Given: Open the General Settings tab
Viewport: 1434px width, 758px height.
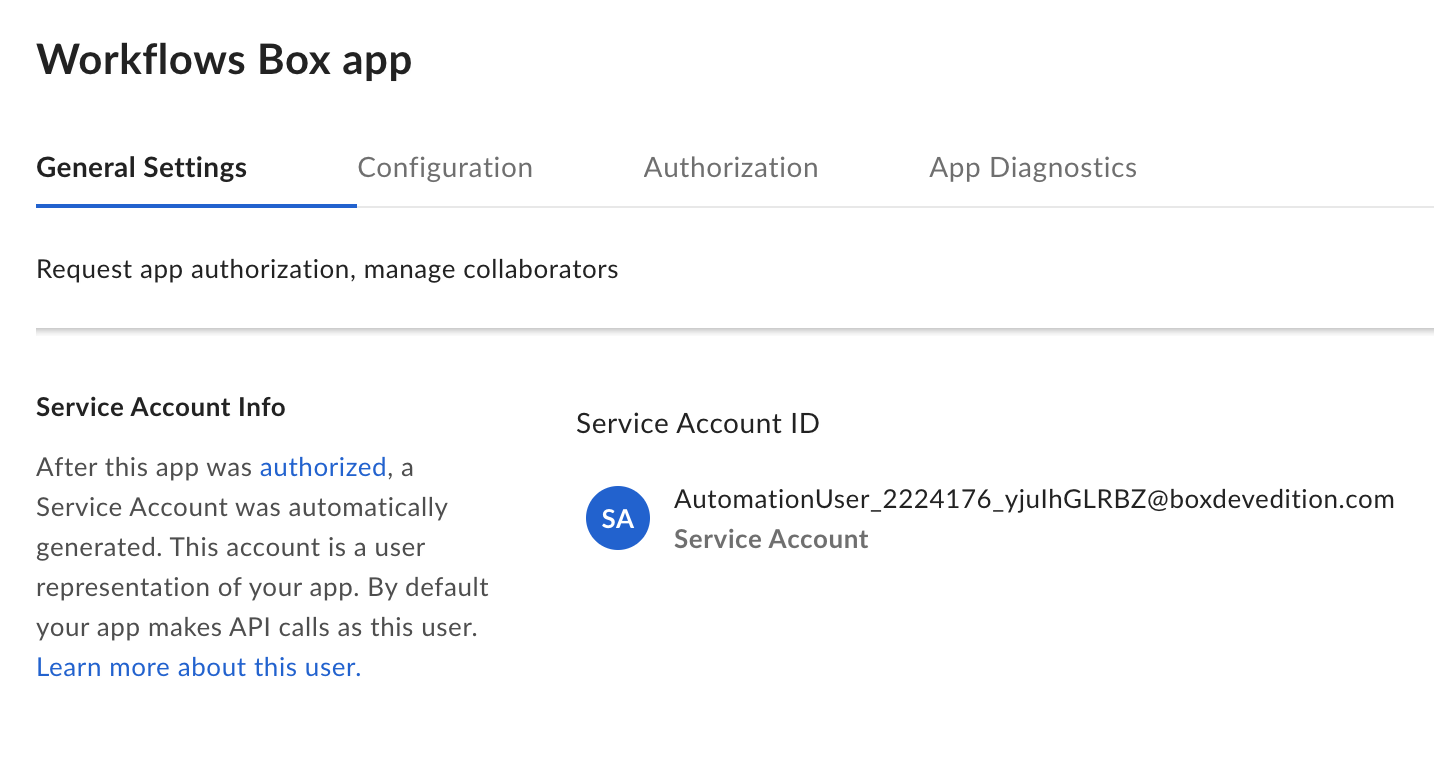Looking at the screenshot, I should click(141, 167).
